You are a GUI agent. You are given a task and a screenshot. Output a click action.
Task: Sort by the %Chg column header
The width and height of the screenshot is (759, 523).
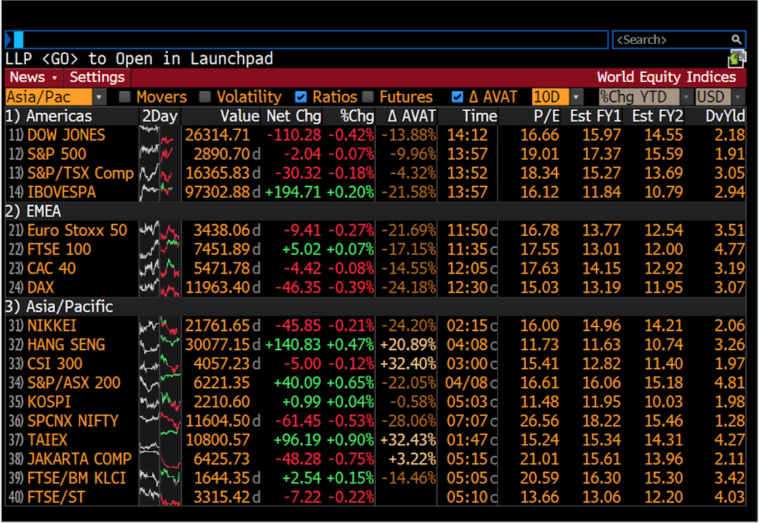[357, 116]
